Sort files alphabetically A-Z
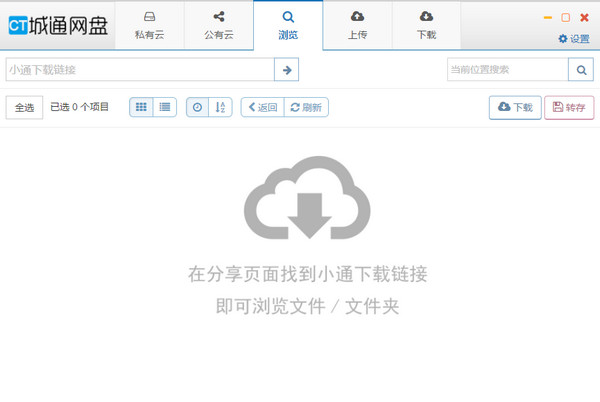The image size is (600, 402). (x=221, y=107)
